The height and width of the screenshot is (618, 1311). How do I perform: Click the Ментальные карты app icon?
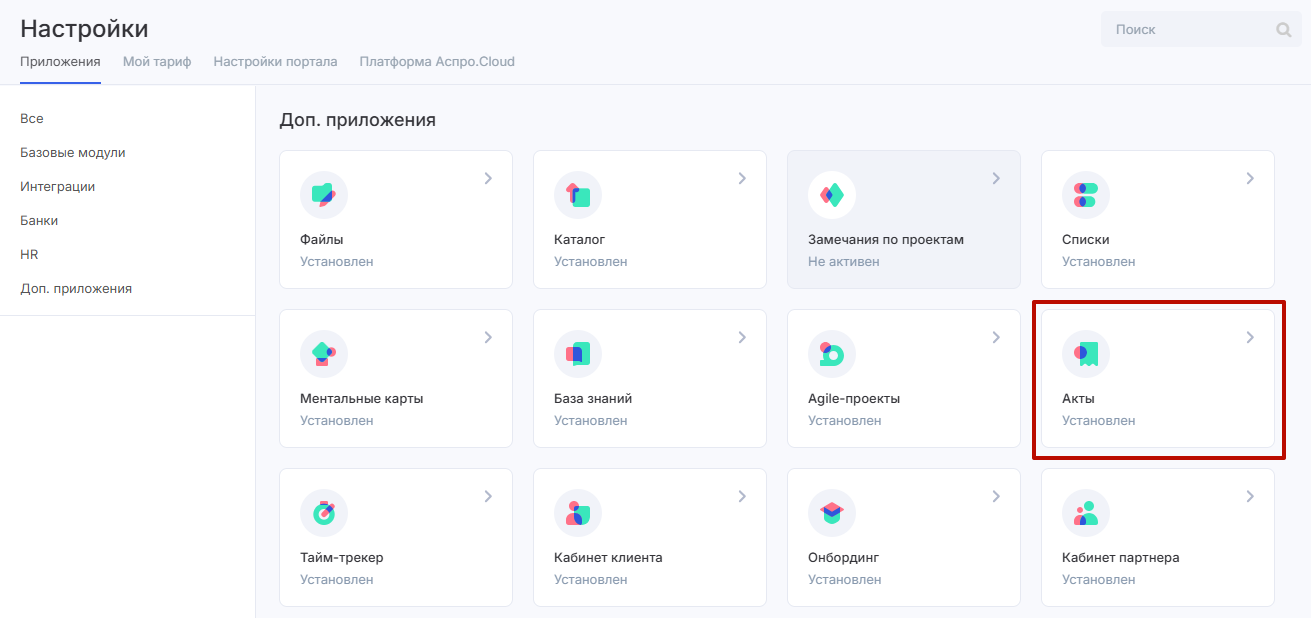324,354
